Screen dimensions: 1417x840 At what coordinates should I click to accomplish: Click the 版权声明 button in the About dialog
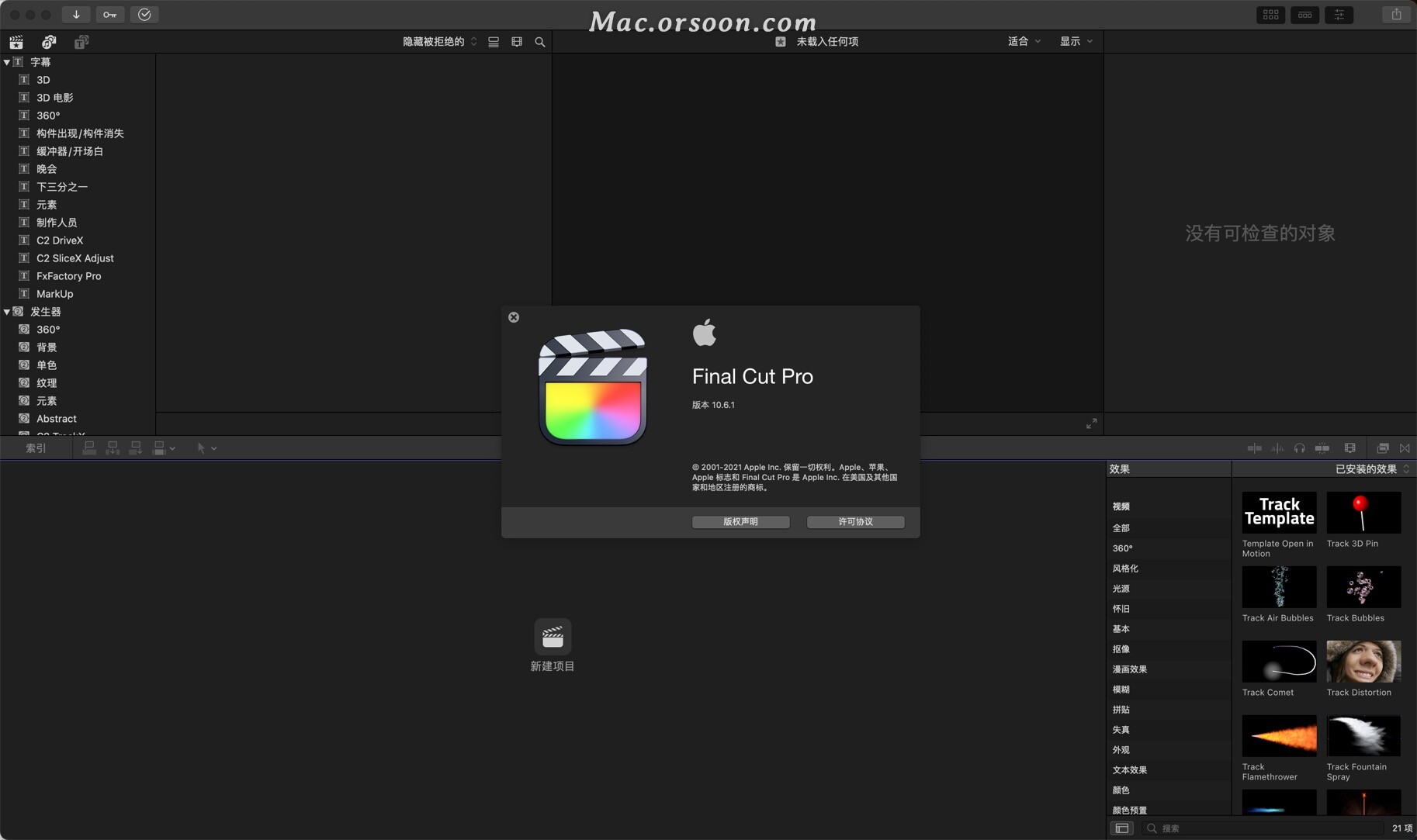click(x=740, y=521)
